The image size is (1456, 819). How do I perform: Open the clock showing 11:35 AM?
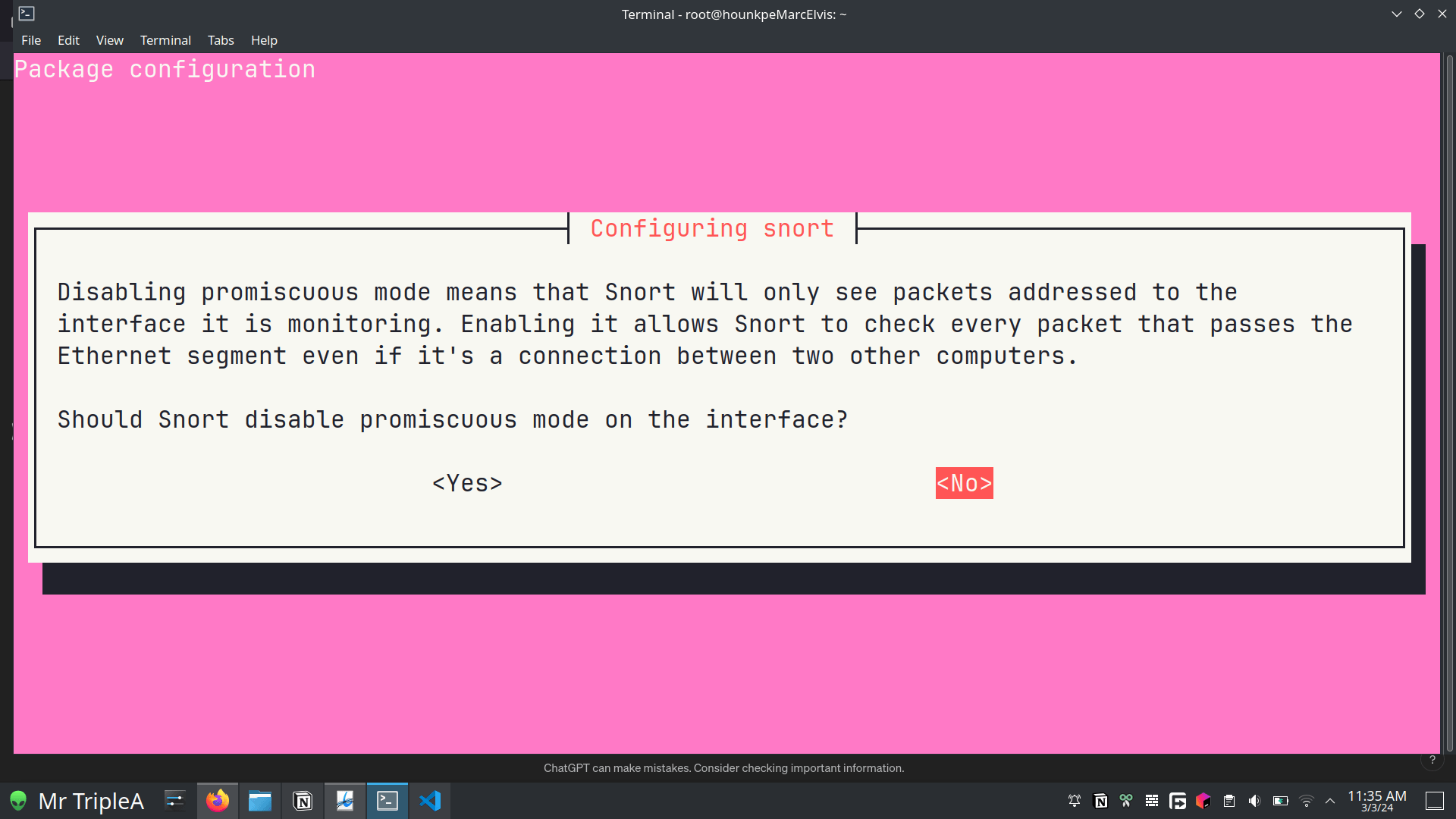coord(1376,801)
